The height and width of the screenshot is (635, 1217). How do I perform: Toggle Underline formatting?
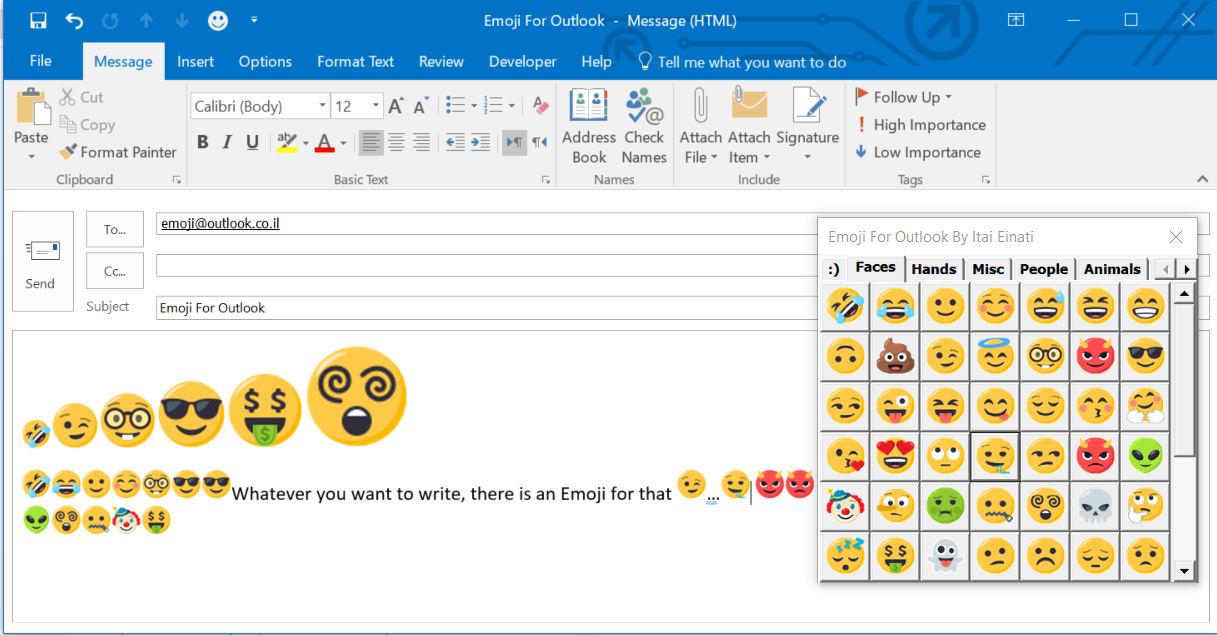[252, 142]
